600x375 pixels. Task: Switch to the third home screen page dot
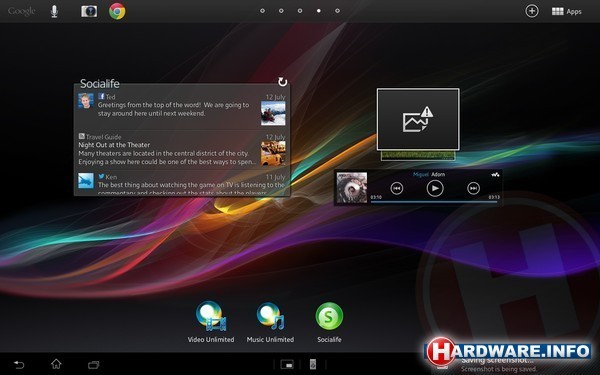click(x=300, y=11)
